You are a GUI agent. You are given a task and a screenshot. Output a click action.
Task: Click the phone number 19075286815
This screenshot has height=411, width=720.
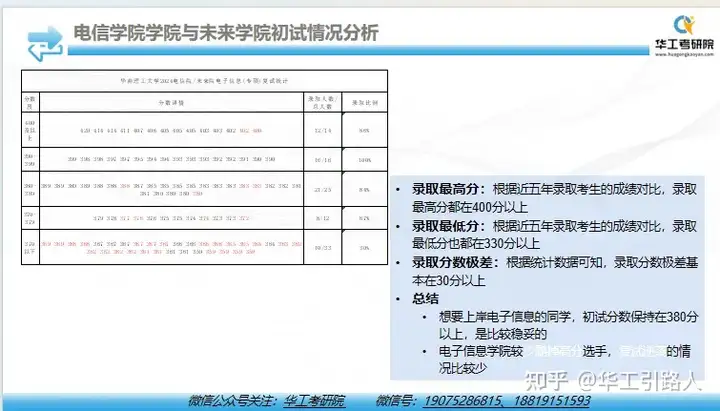pyautogui.click(x=463, y=400)
